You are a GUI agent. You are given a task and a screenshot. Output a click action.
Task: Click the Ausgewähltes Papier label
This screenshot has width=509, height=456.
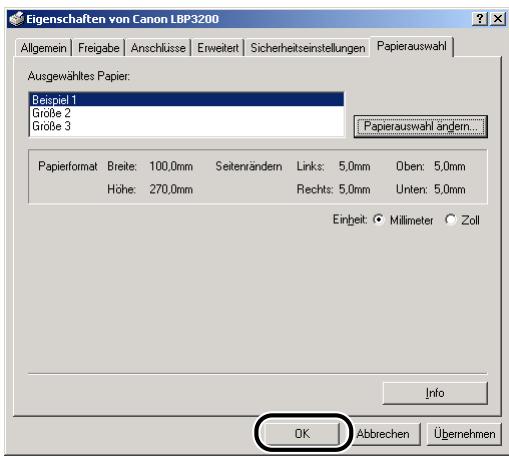(x=79, y=76)
